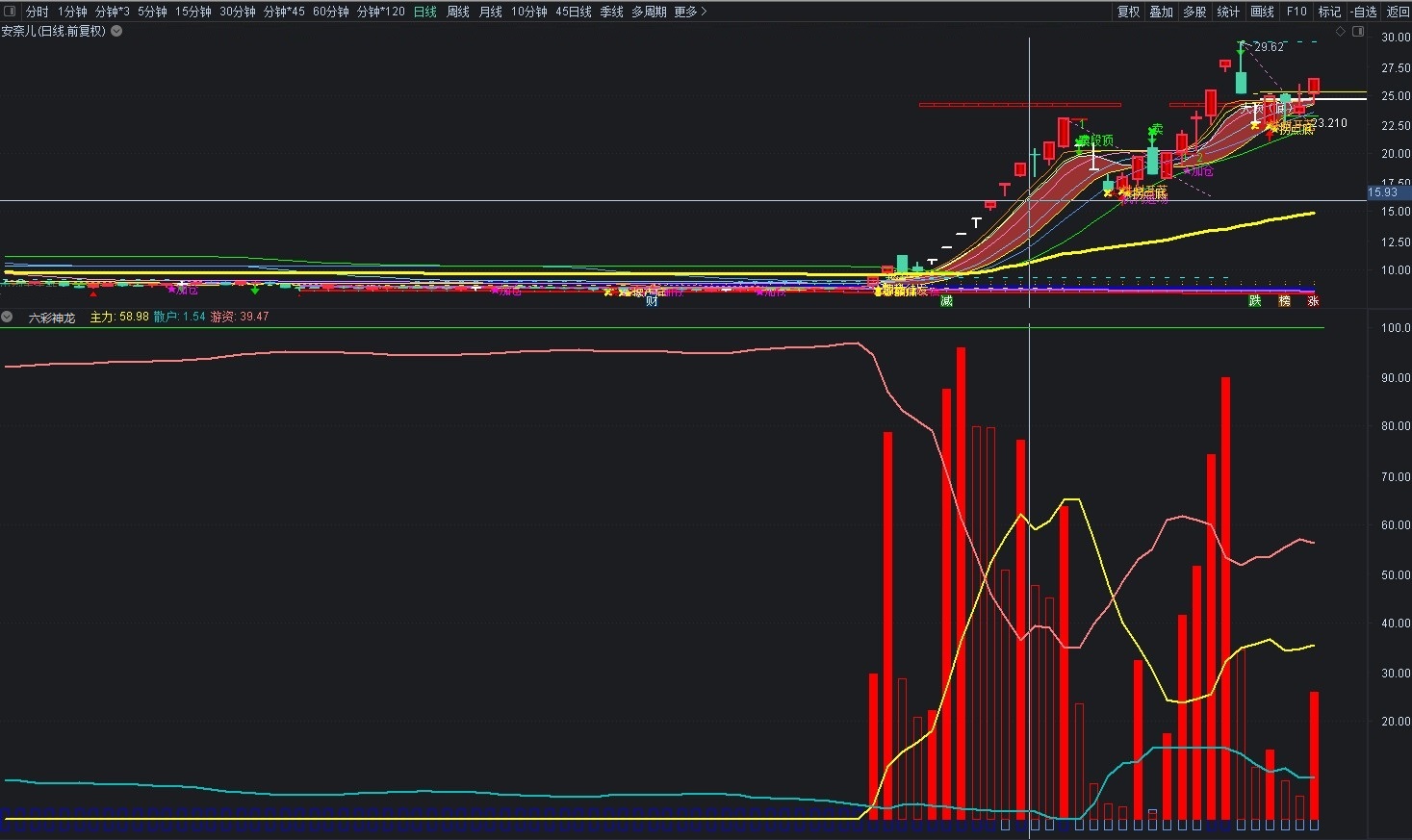Screen dimensions: 1412x840
Task: Expand the 六彩神龙 indicator menu
Action: (7, 317)
